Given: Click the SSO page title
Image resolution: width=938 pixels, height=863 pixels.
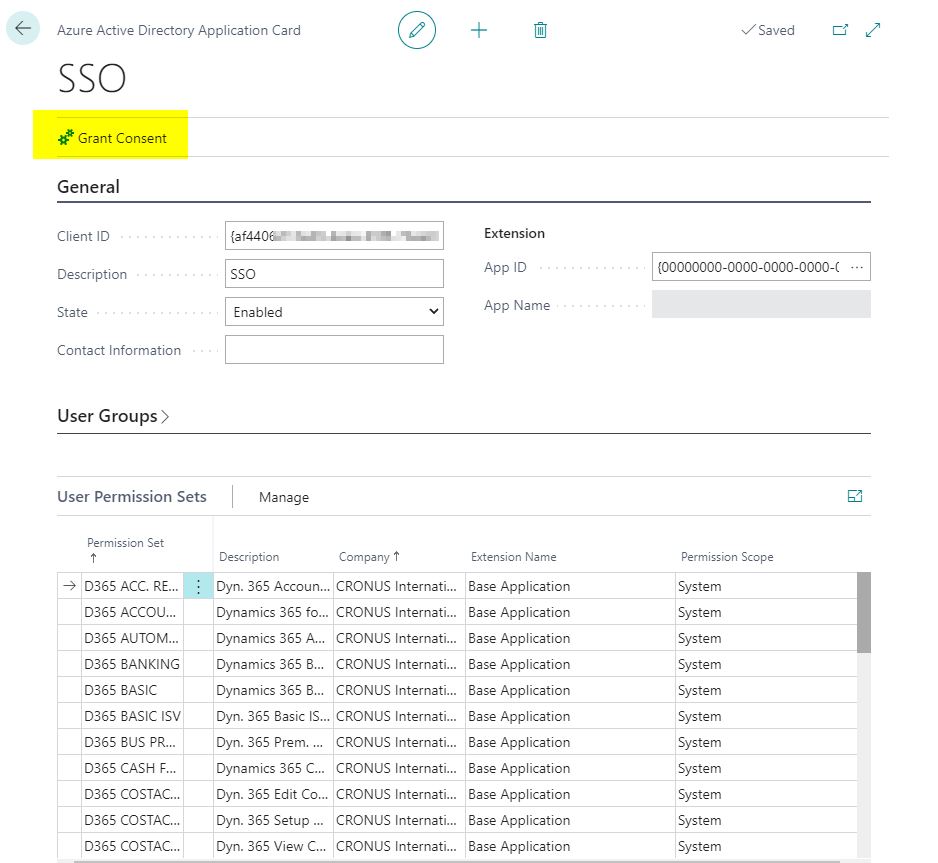Looking at the screenshot, I should (x=92, y=78).
